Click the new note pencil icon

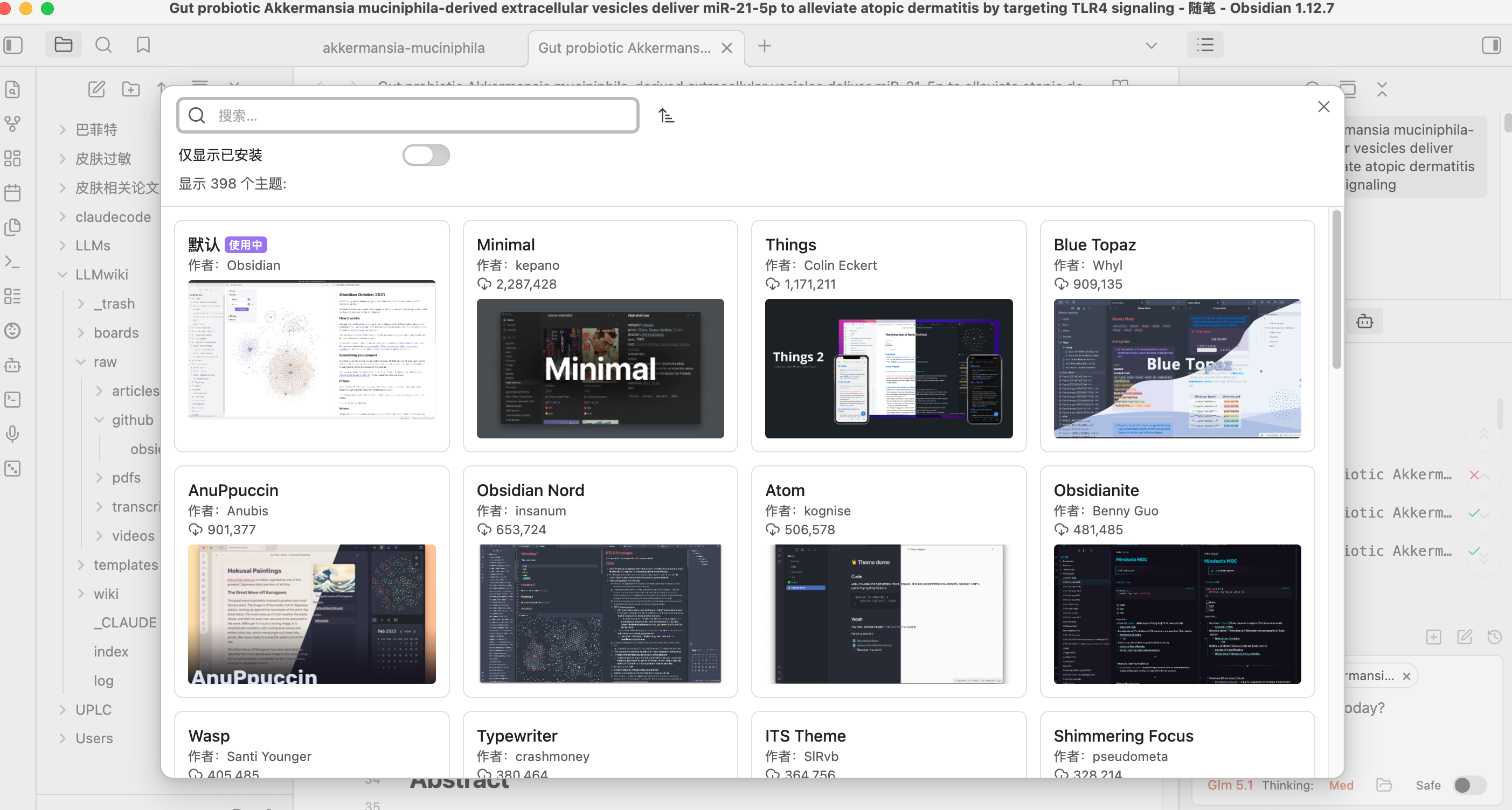click(97, 89)
